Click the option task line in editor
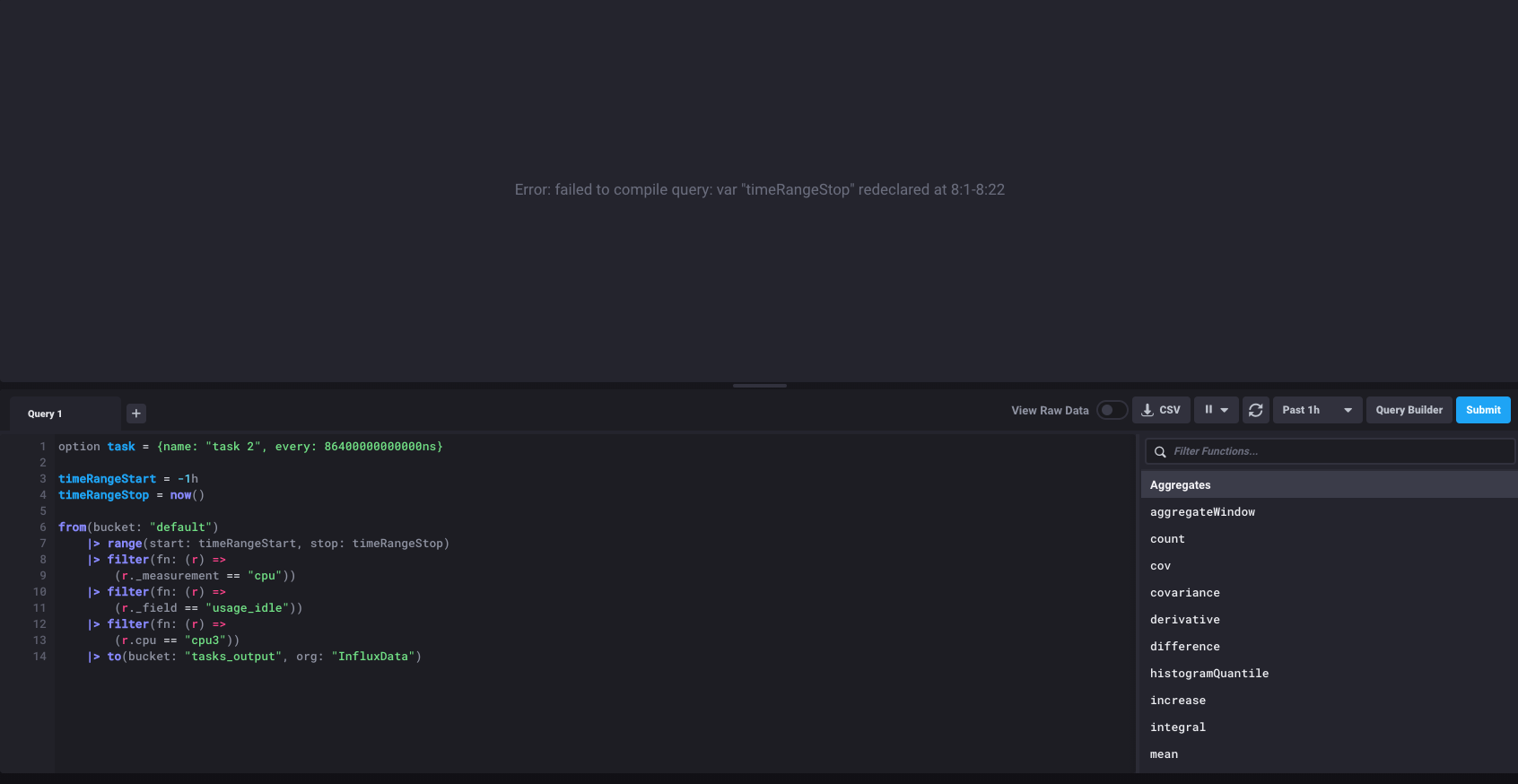This screenshot has height=784, width=1518. pyautogui.click(x=250, y=447)
